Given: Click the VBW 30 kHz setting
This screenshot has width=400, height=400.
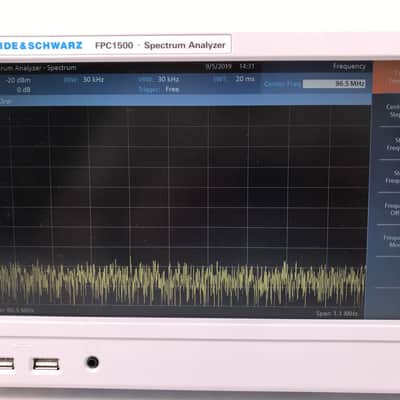Looking at the screenshot, I should (x=159, y=79).
